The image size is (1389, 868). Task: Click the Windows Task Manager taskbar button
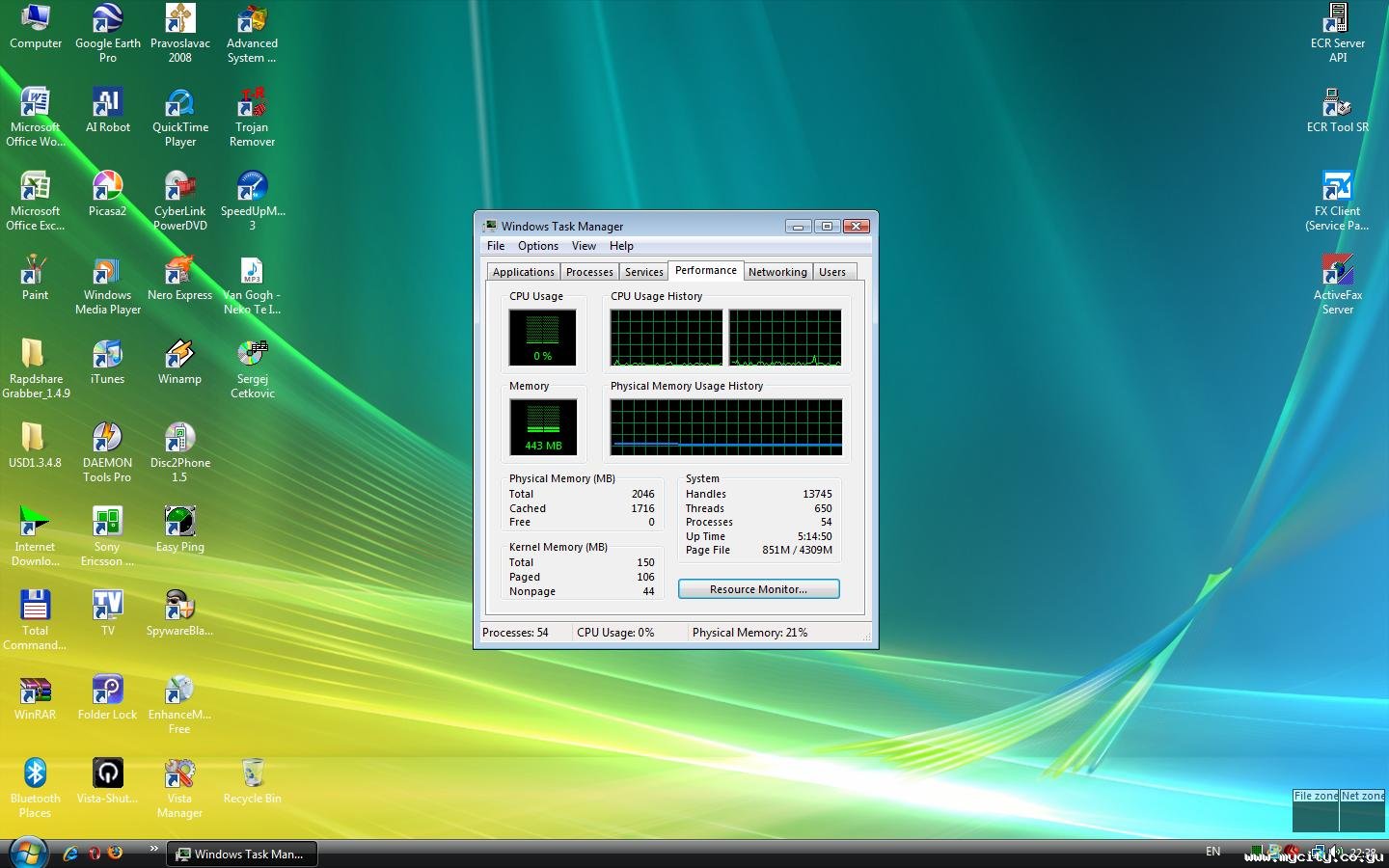click(x=242, y=854)
